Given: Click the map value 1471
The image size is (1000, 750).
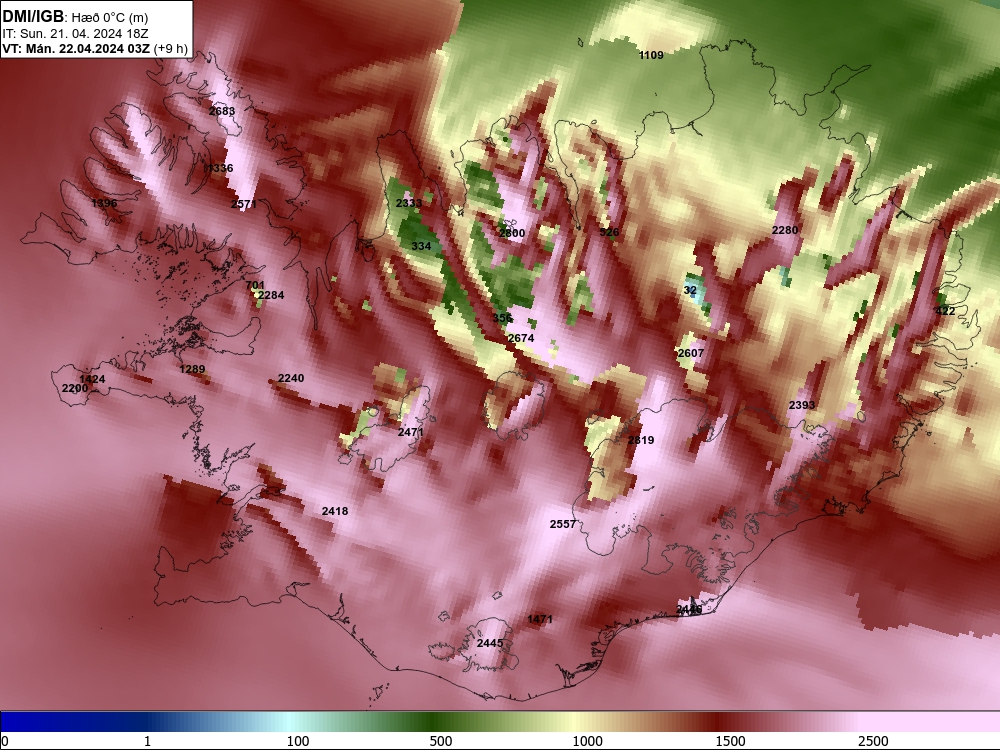Looking at the screenshot, I should pos(540,619).
